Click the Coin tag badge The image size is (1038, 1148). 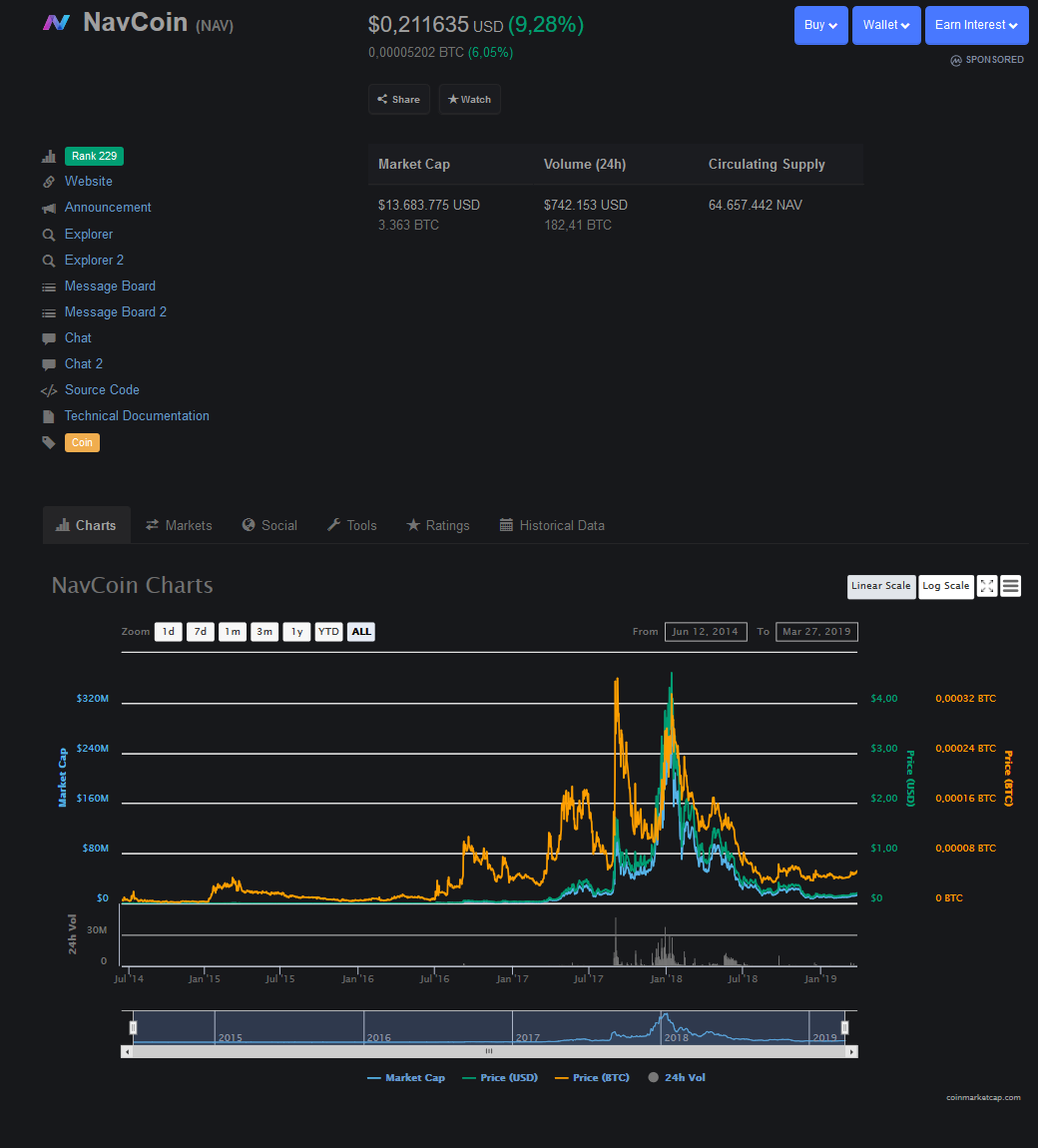click(82, 443)
